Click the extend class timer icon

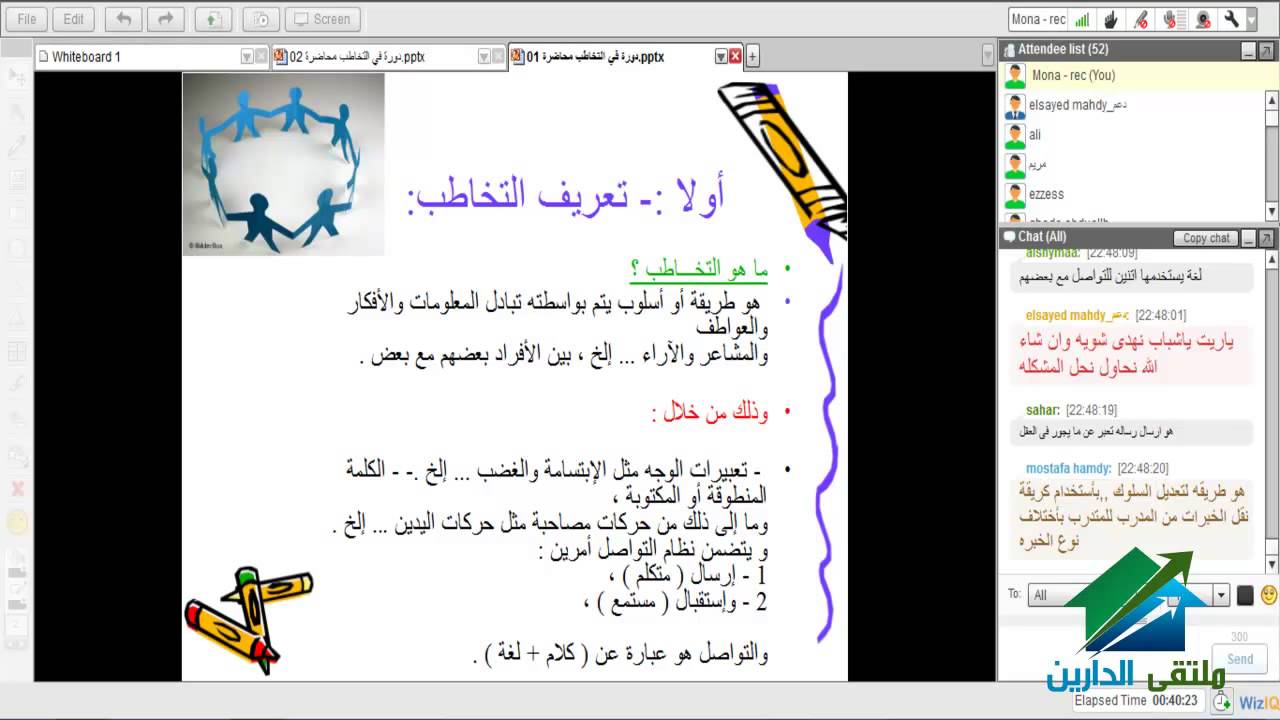1222,702
